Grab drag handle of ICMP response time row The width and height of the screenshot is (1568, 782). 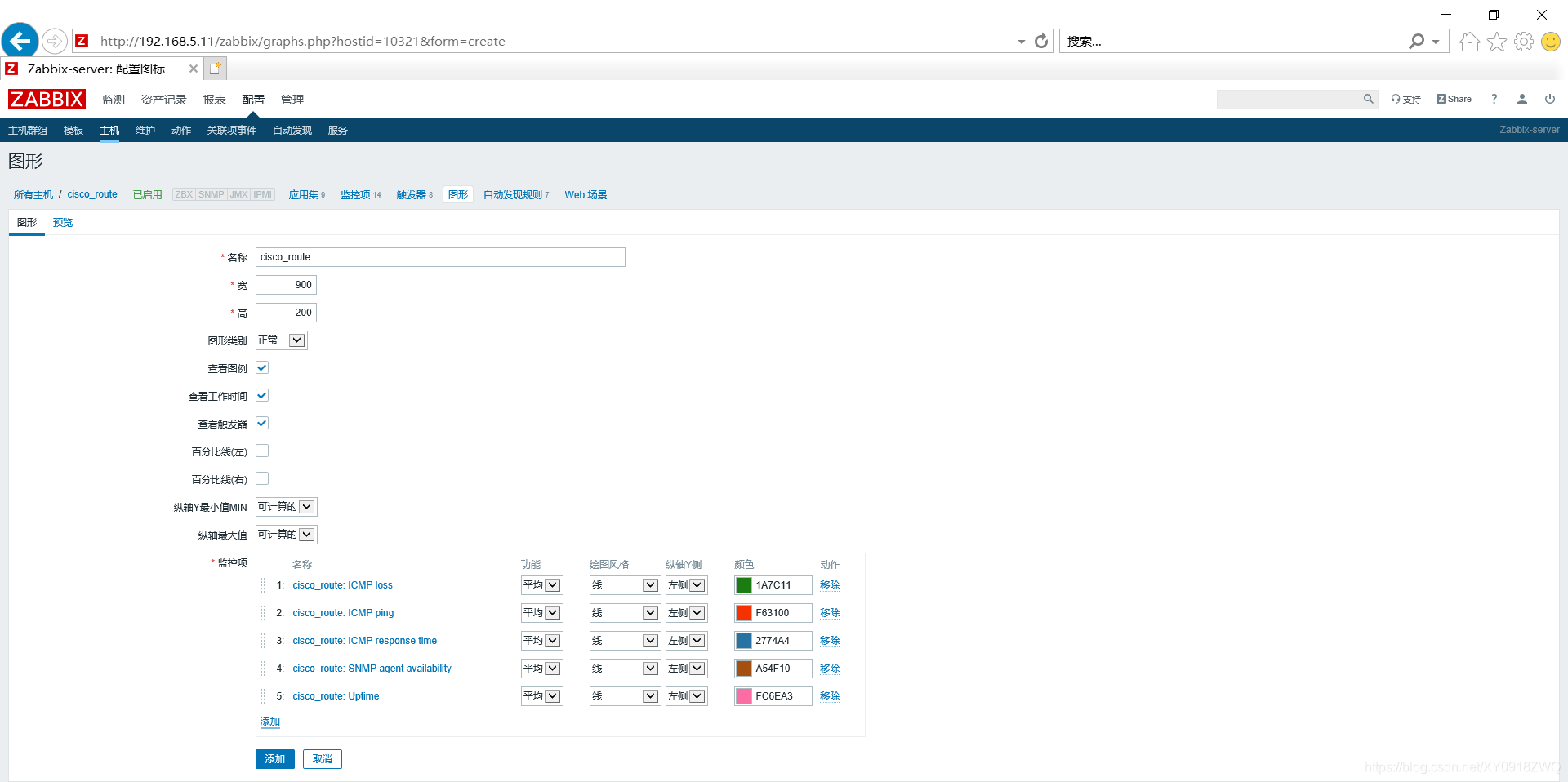point(263,641)
